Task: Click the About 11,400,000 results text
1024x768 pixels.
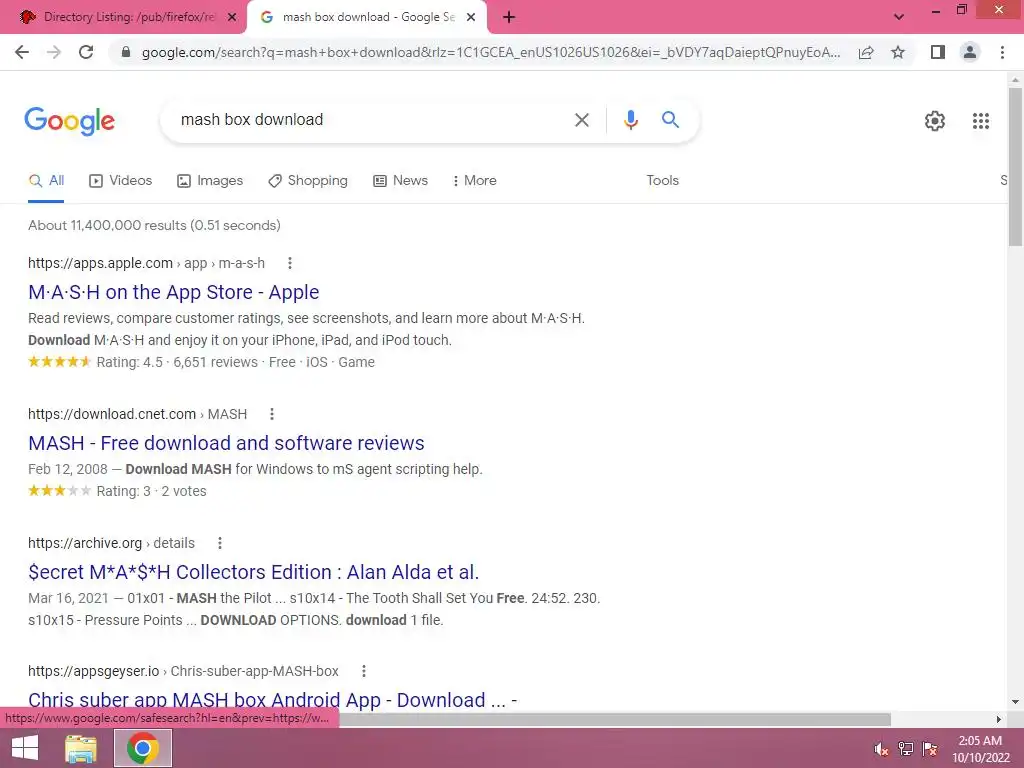Action: 154,225
